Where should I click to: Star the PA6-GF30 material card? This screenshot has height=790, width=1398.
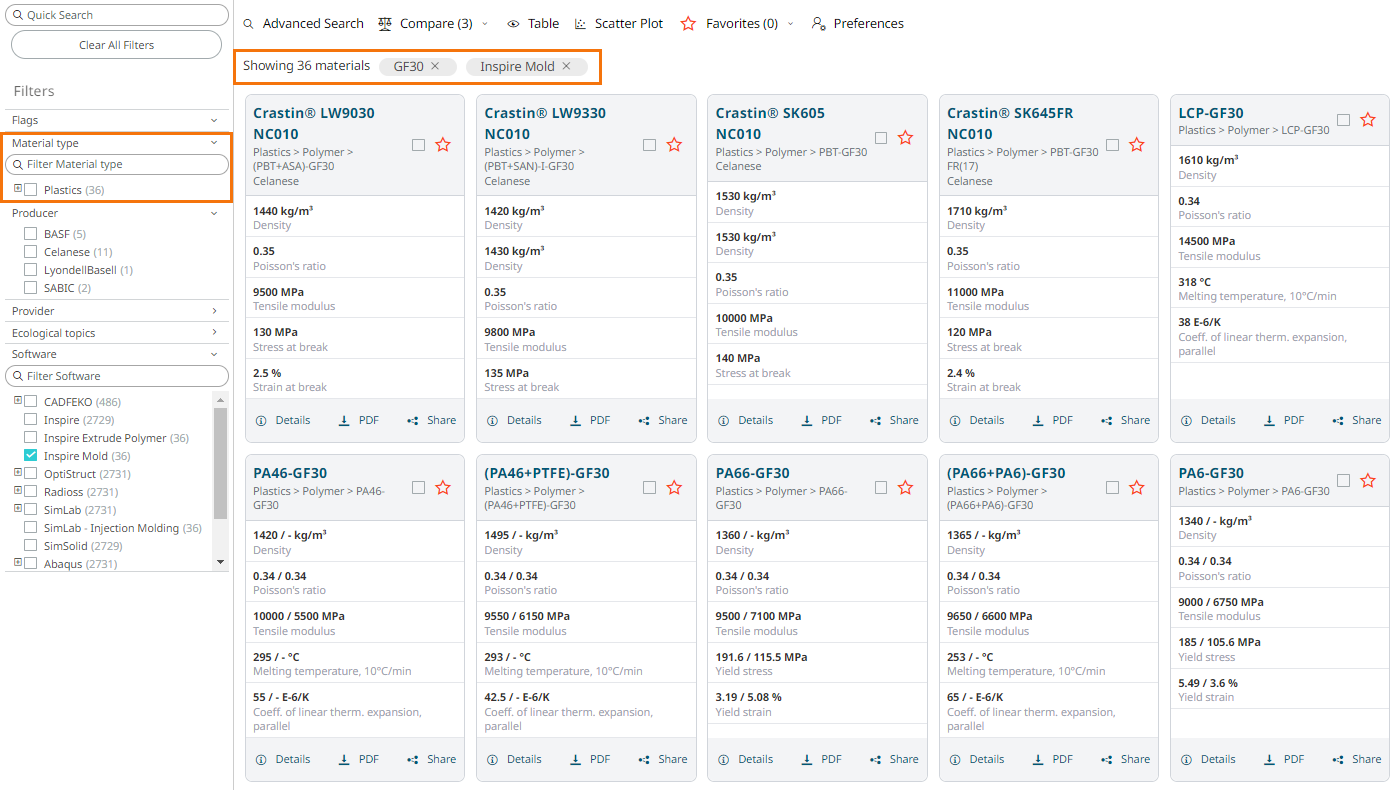[x=1368, y=481]
